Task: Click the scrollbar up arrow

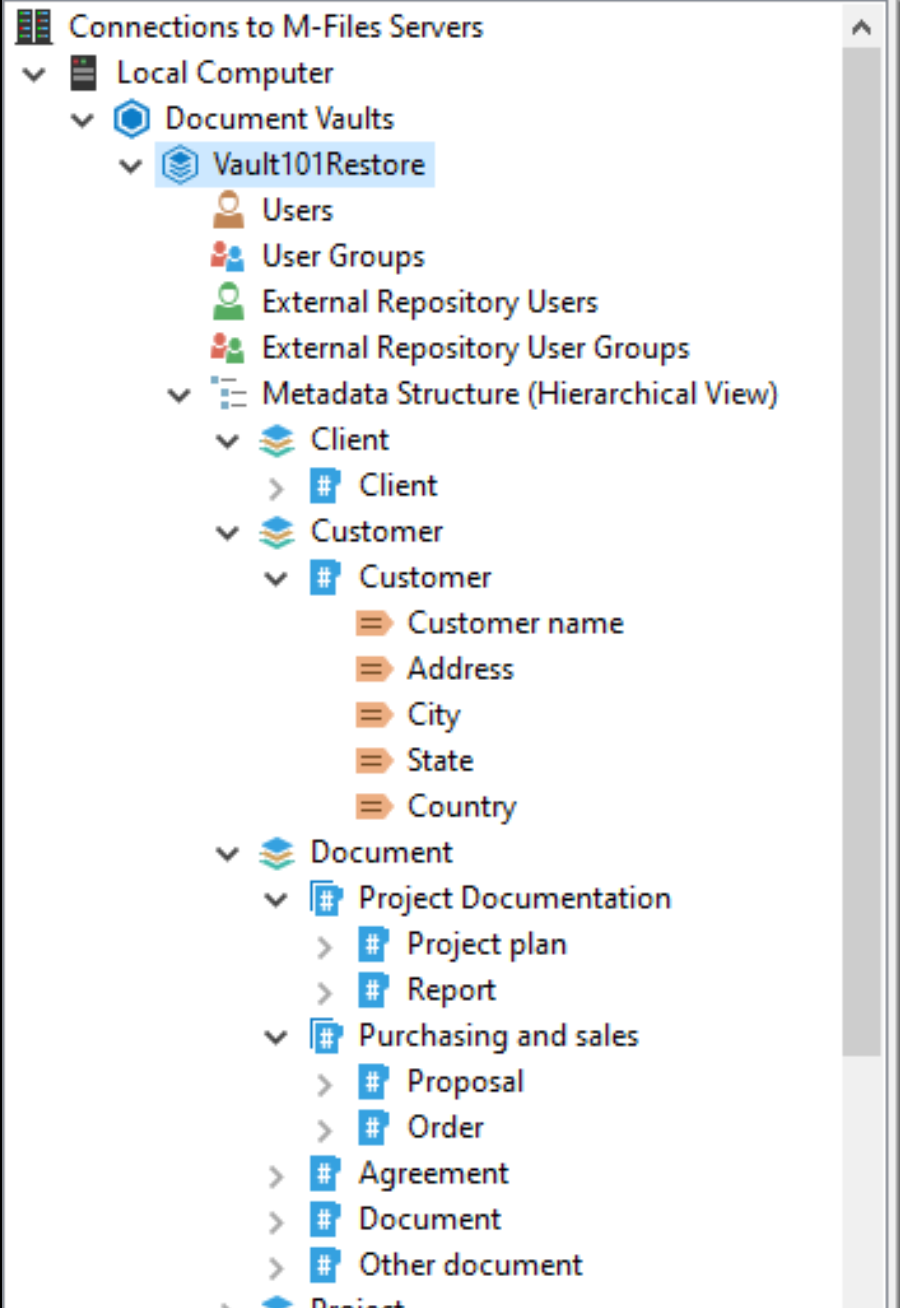Action: pos(861,27)
